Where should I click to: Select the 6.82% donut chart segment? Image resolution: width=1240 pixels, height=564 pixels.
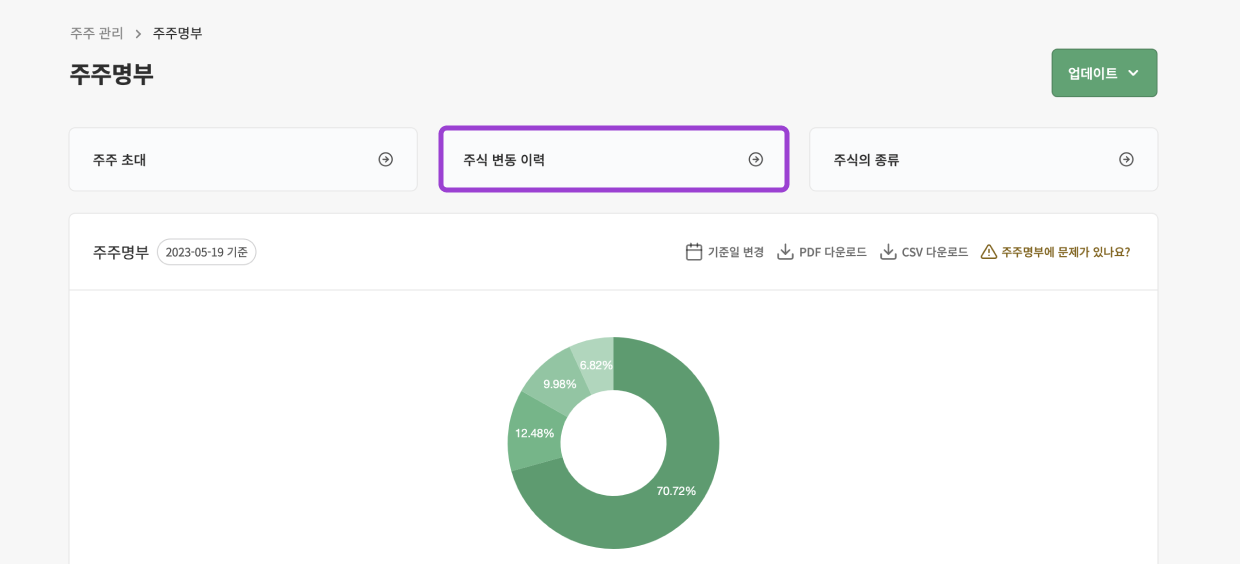(594, 360)
